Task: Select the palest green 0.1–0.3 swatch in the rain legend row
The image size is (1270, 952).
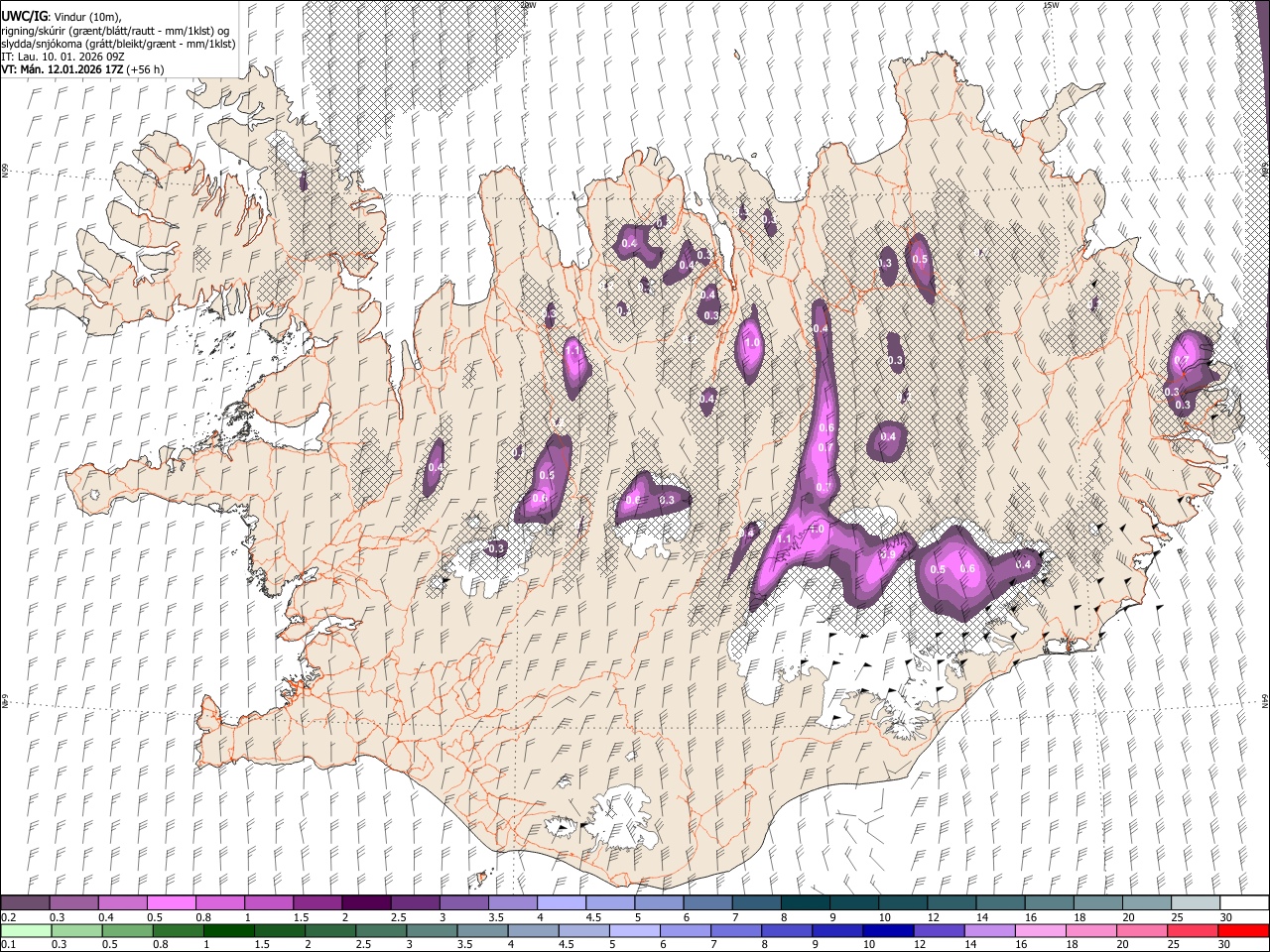Action: click(x=26, y=930)
